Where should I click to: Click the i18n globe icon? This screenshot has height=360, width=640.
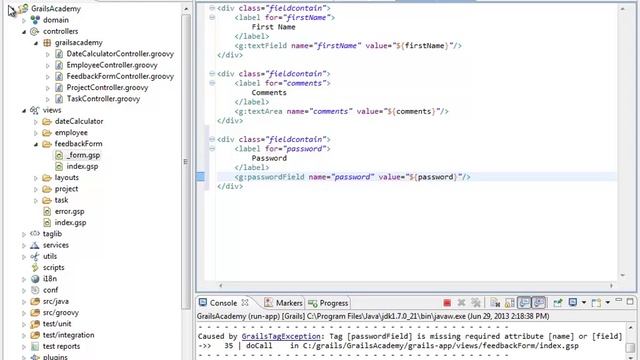[x=35, y=279]
